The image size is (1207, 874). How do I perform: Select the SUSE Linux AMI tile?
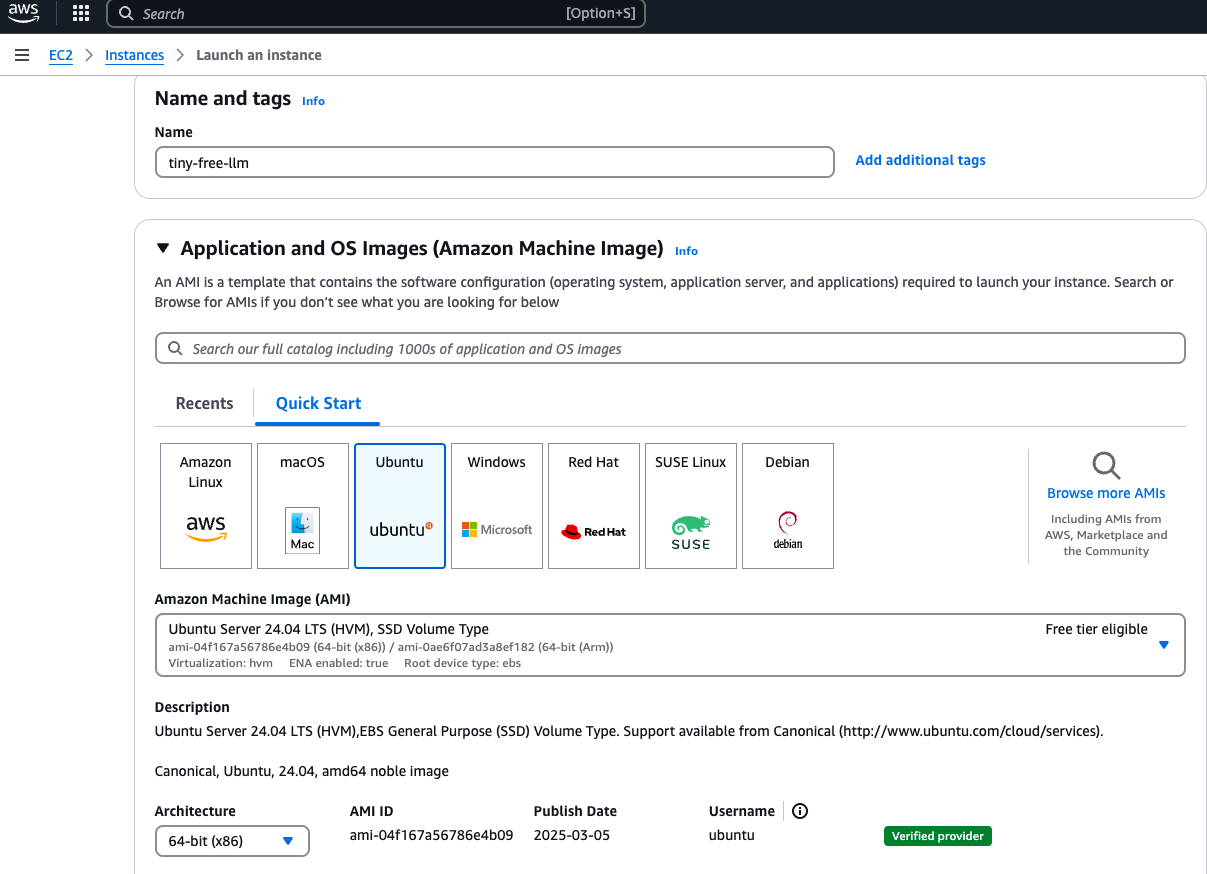(691, 506)
